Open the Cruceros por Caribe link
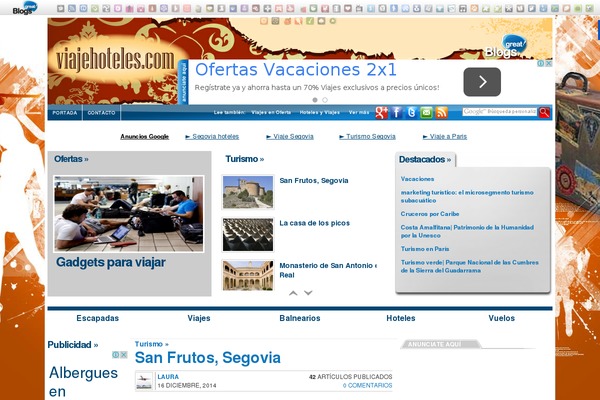This screenshot has height=400, width=600. 430,214
